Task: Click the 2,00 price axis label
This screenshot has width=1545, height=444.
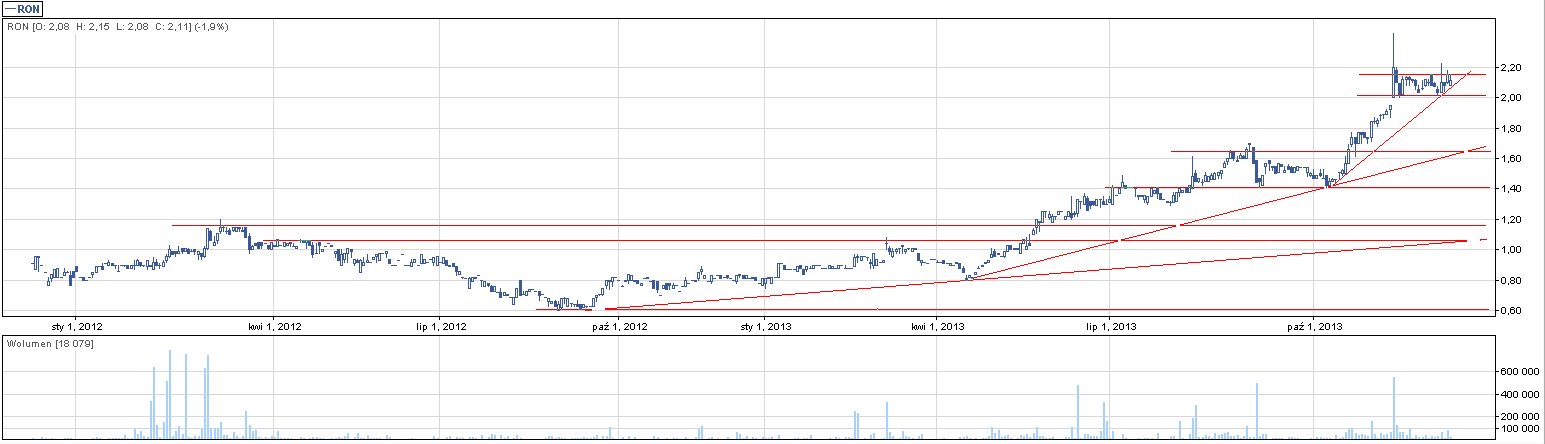Action: [x=1509, y=98]
